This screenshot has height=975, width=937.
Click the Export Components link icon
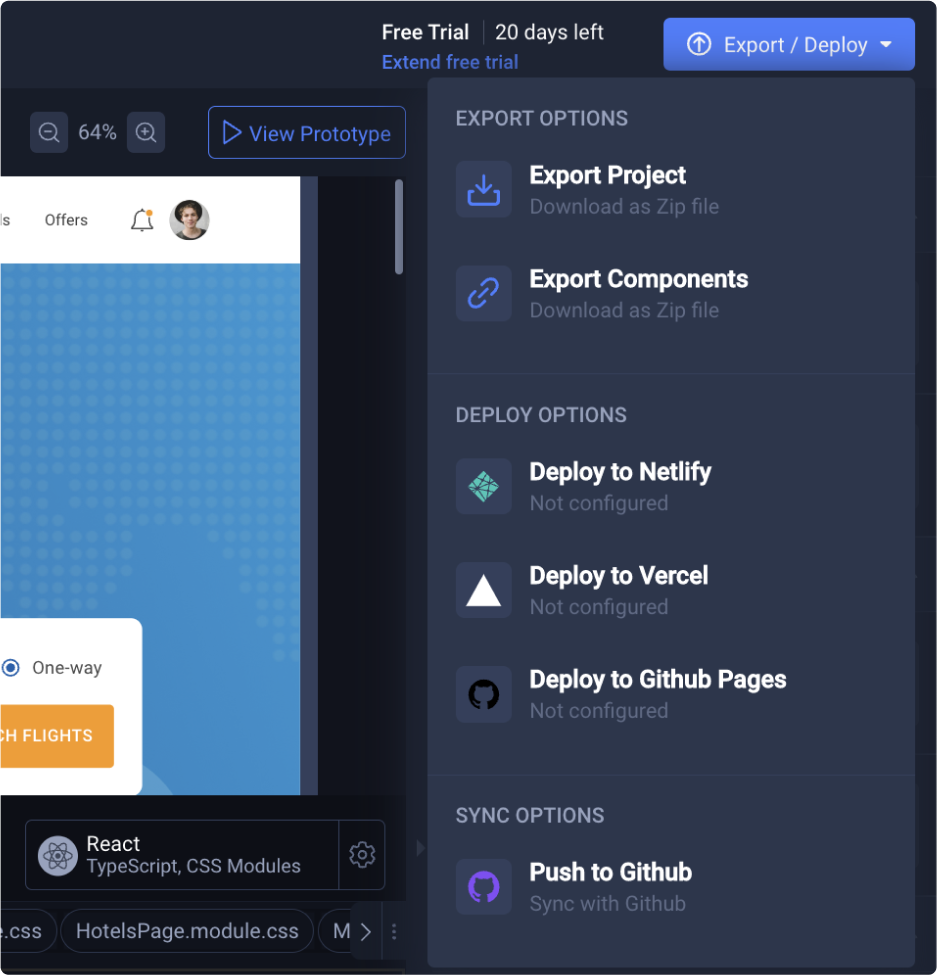pos(483,293)
